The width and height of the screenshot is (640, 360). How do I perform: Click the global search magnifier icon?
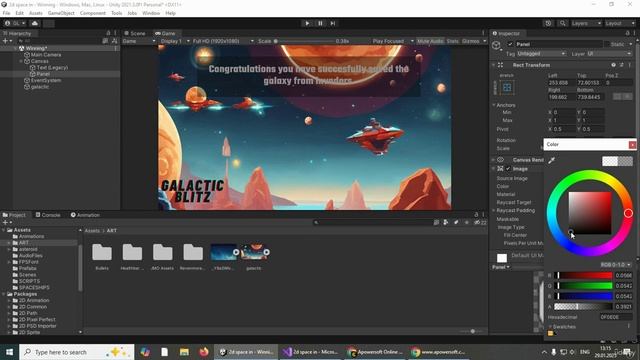562,23
